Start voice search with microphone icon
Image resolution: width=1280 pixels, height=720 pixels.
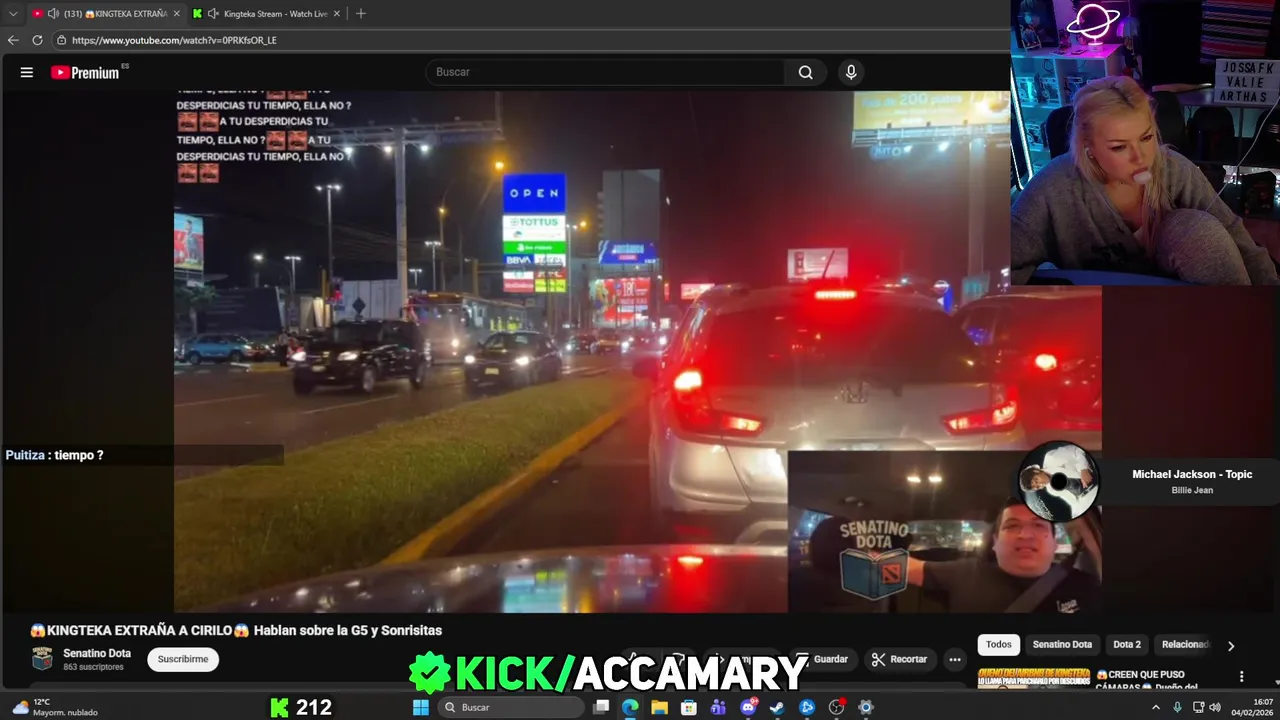tap(851, 72)
